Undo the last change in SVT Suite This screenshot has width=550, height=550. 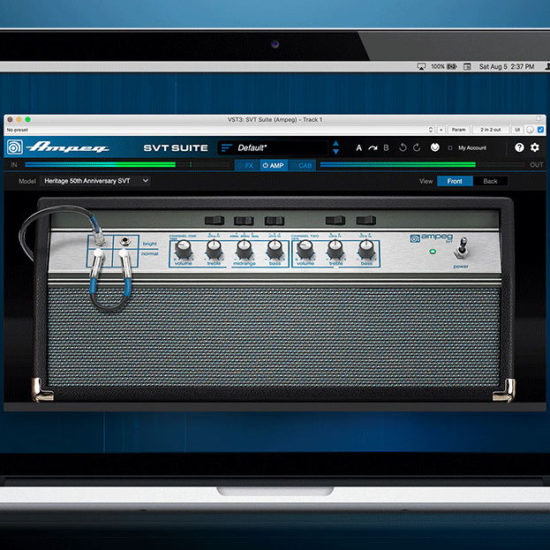point(403,148)
